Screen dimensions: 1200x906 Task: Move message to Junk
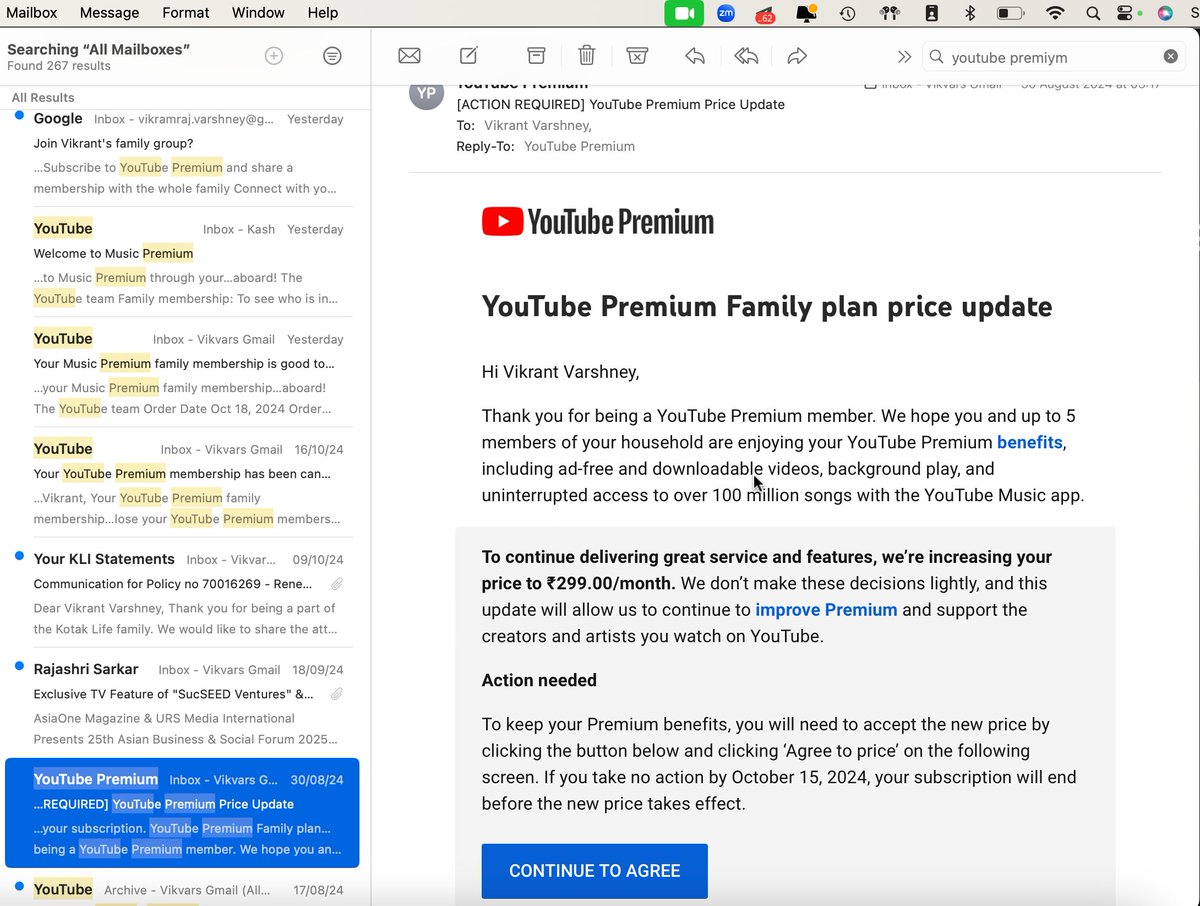(637, 56)
